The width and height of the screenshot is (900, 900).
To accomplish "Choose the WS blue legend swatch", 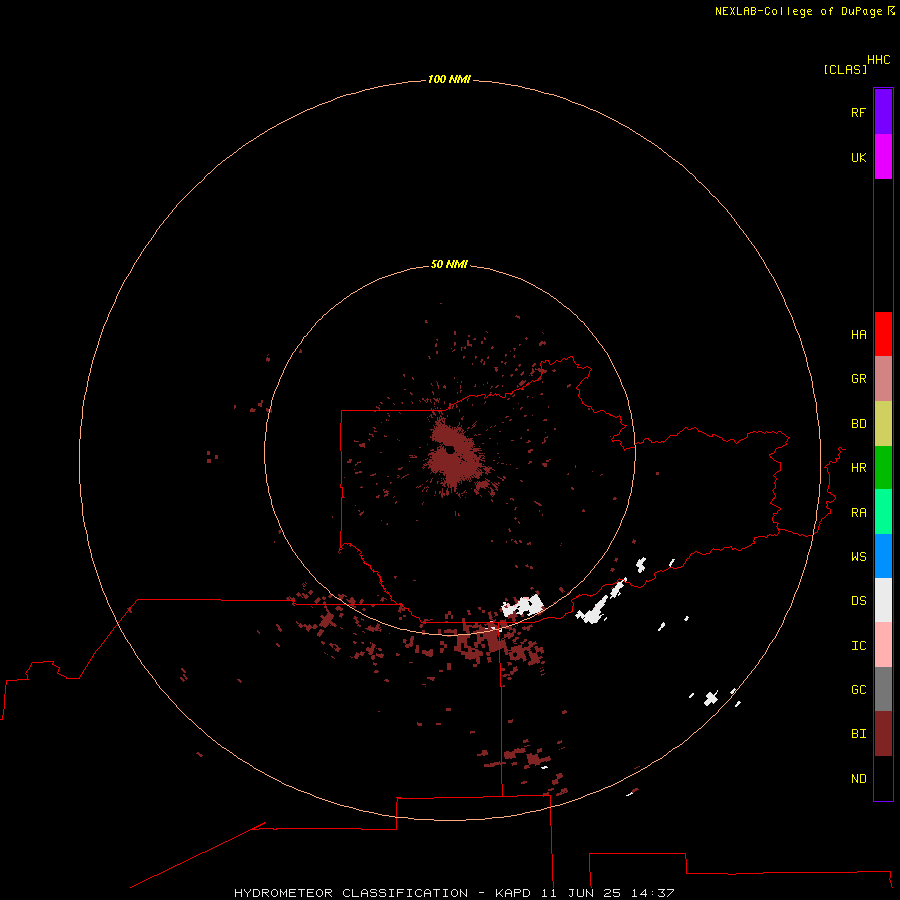I will click(x=883, y=556).
